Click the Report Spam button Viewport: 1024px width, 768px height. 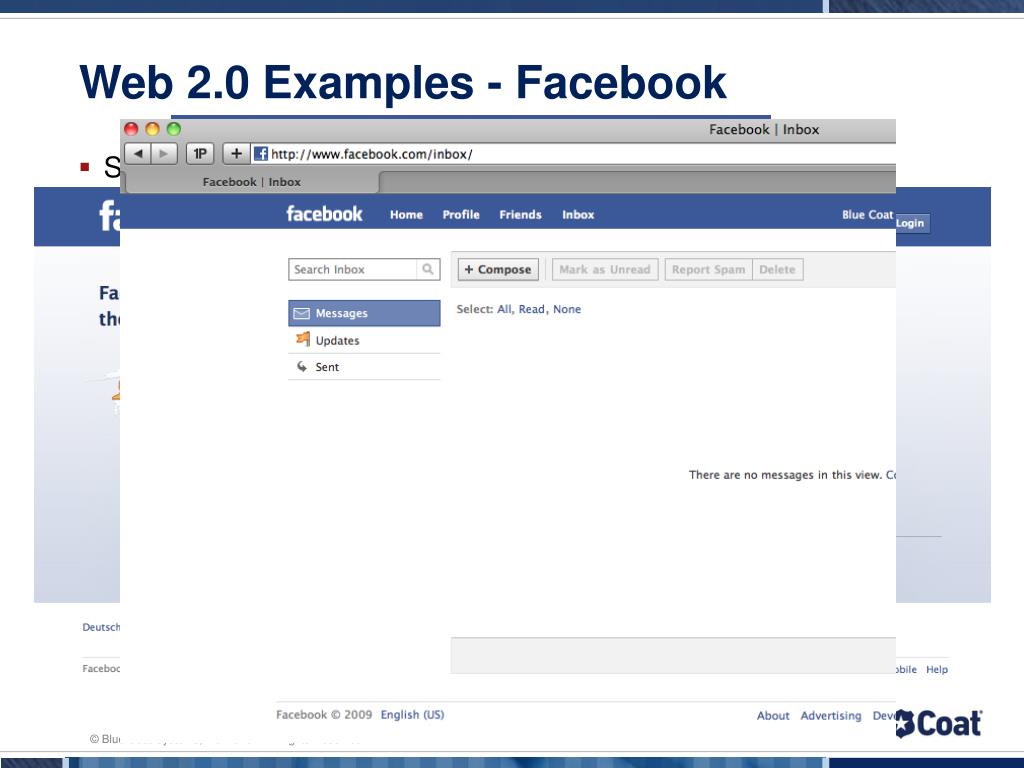pos(709,269)
